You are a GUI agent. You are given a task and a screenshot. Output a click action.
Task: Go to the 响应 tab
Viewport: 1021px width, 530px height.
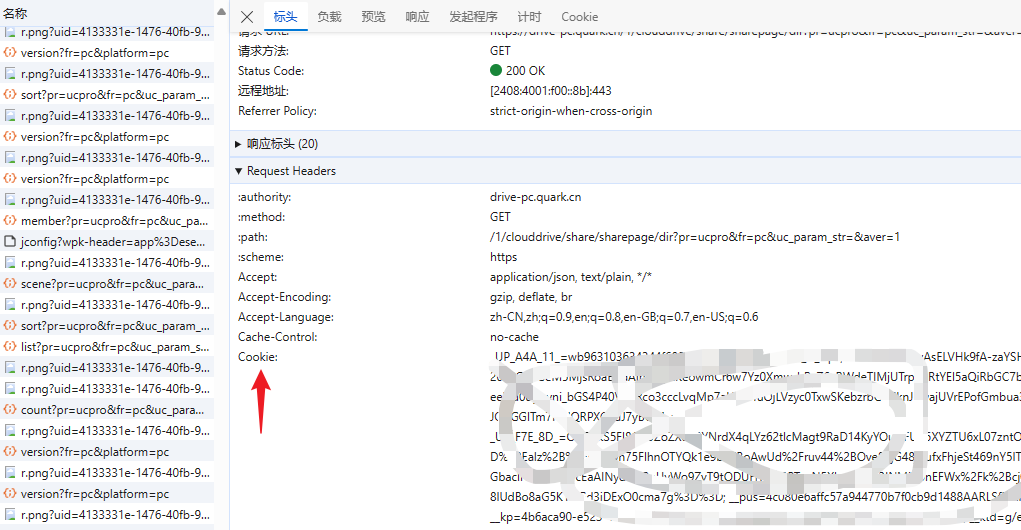(x=417, y=17)
